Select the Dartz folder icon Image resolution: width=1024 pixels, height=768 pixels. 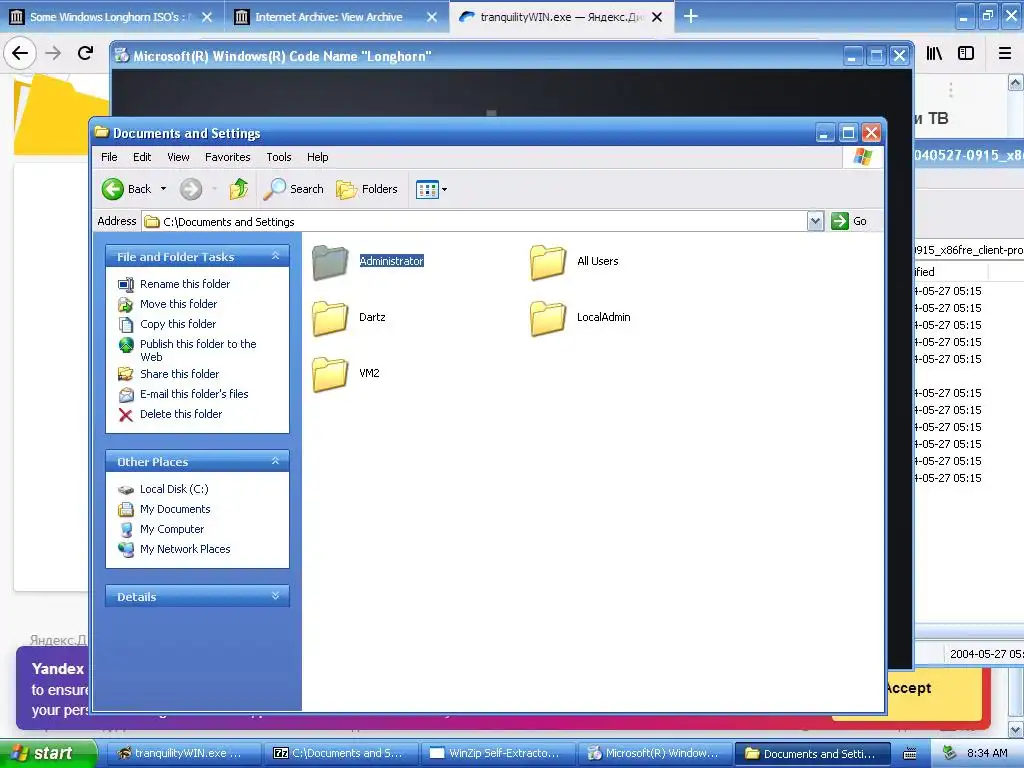(x=330, y=318)
